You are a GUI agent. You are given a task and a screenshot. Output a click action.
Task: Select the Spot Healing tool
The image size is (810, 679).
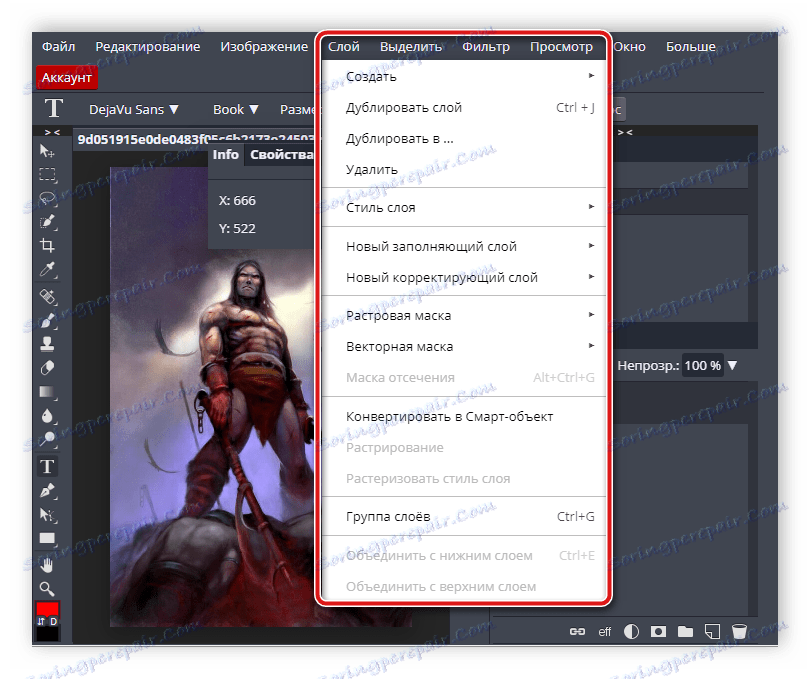(48, 297)
